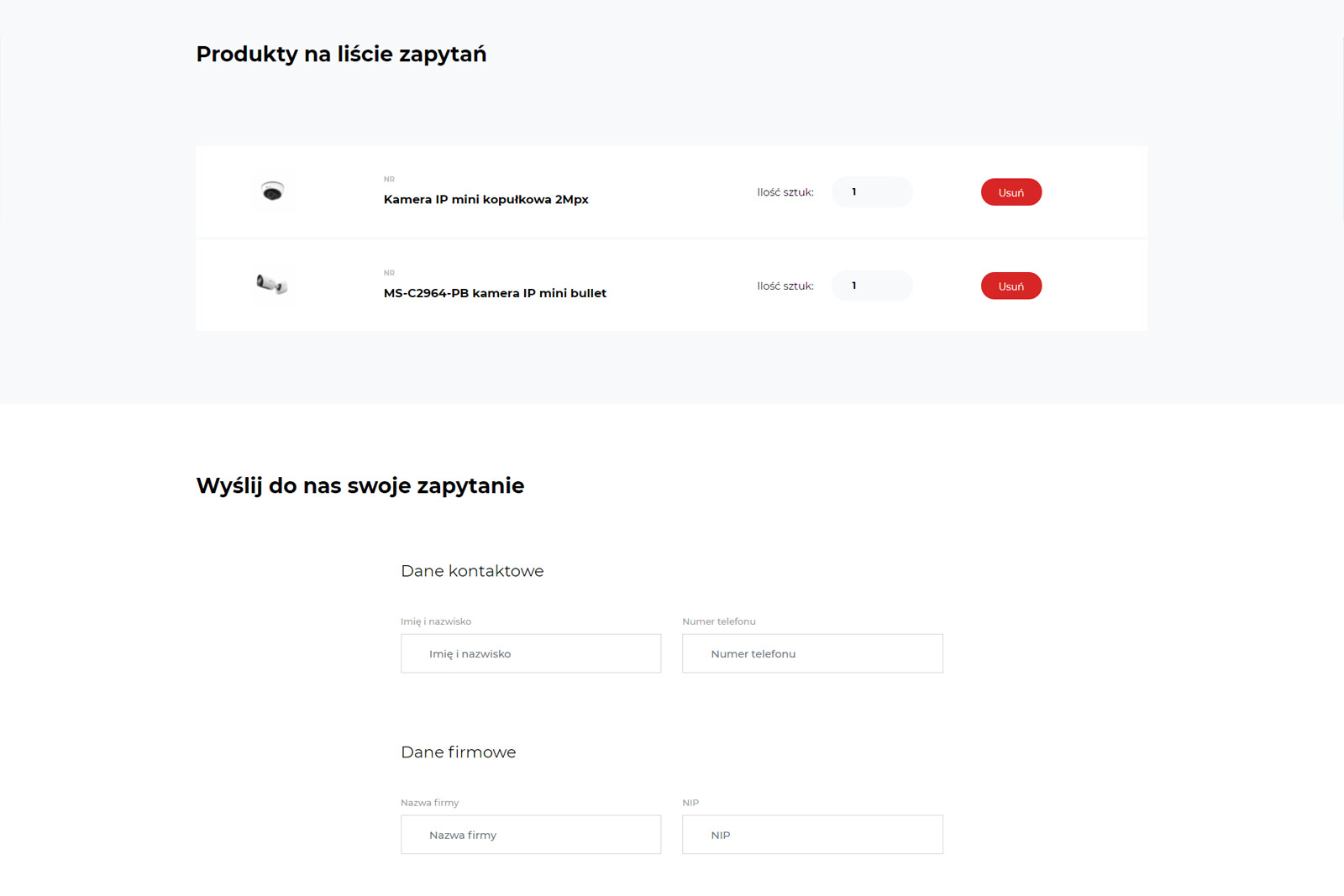Remove the Kamera IP mini kopułkowa with Usuń
Viewport: 1344px width, 896px height.
(x=1011, y=192)
